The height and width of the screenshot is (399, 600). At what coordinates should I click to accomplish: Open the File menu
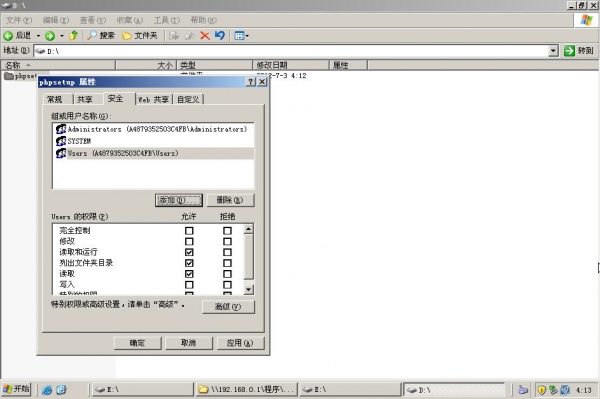tap(19, 20)
